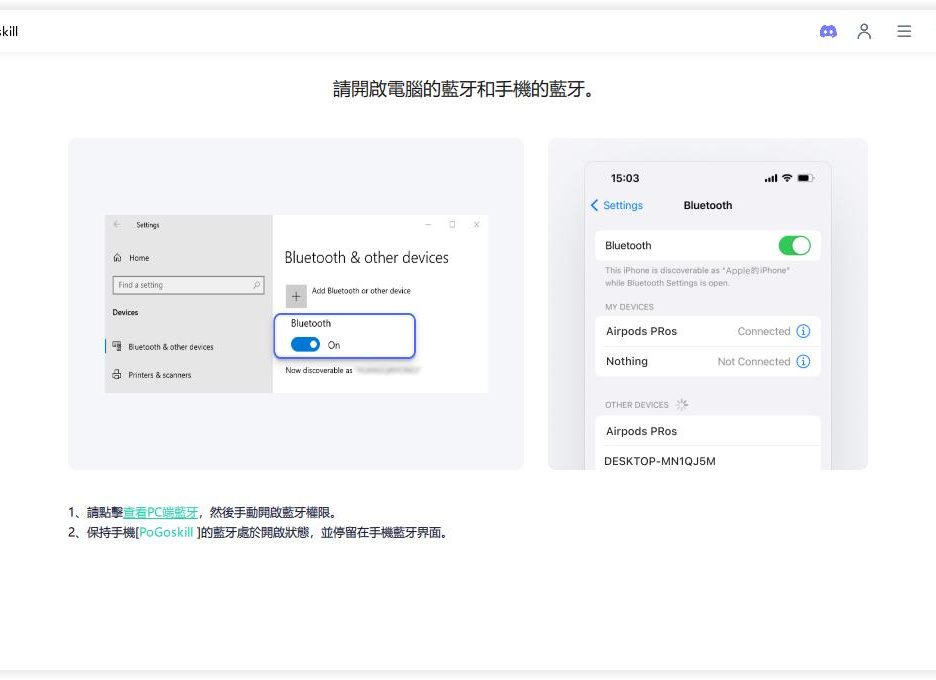Open the user account profile icon

coord(864,31)
